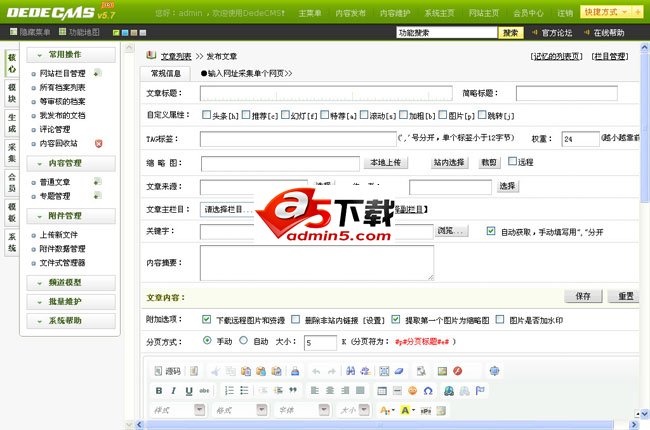
Task: Open 内容维护 in the top menu
Action: pyautogui.click(x=395, y=13)
